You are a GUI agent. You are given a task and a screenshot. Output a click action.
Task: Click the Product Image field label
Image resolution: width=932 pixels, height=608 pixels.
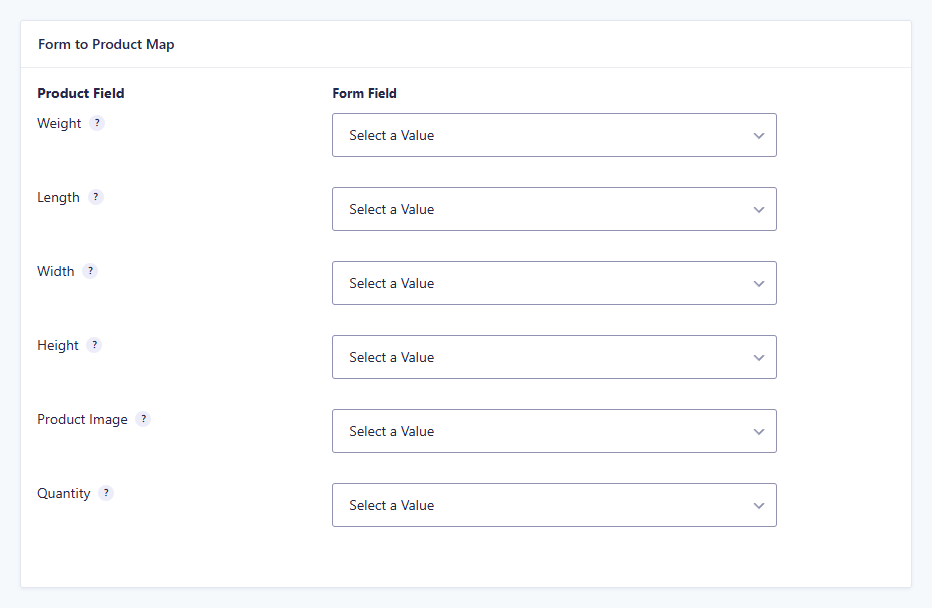82,420
